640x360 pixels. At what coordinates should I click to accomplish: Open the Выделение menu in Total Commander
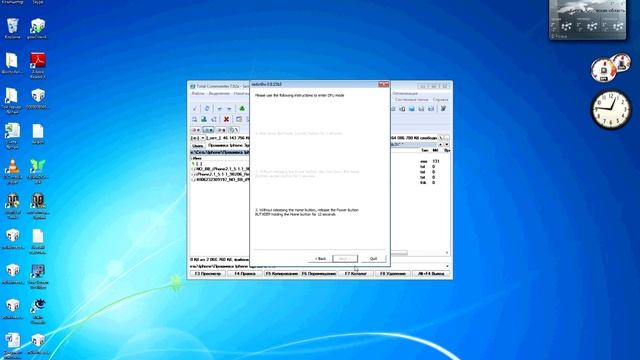pos(219,93)
